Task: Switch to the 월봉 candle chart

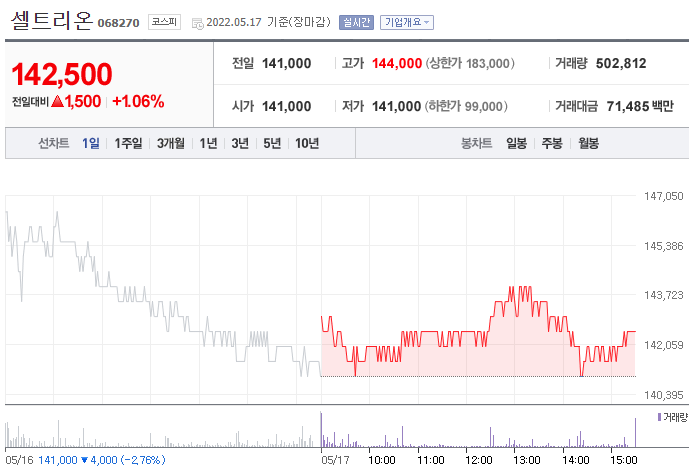Action: click(x=588, y=143)
